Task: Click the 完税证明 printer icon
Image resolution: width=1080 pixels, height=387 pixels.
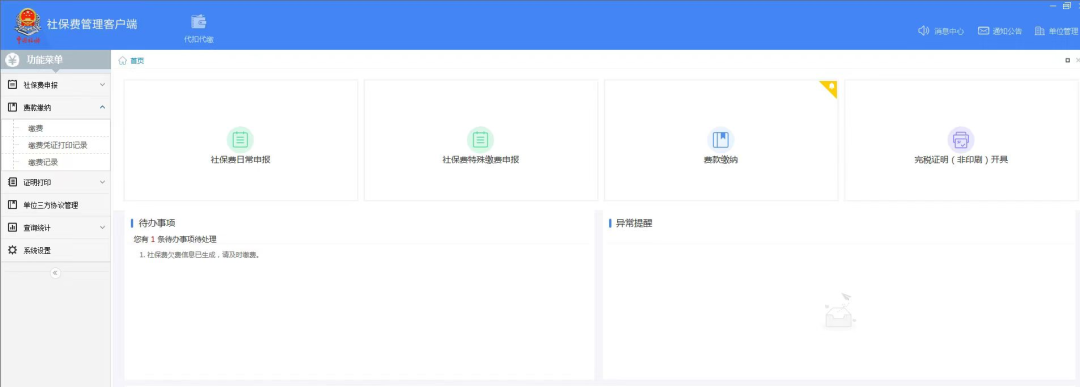Action: pos(961,140)
